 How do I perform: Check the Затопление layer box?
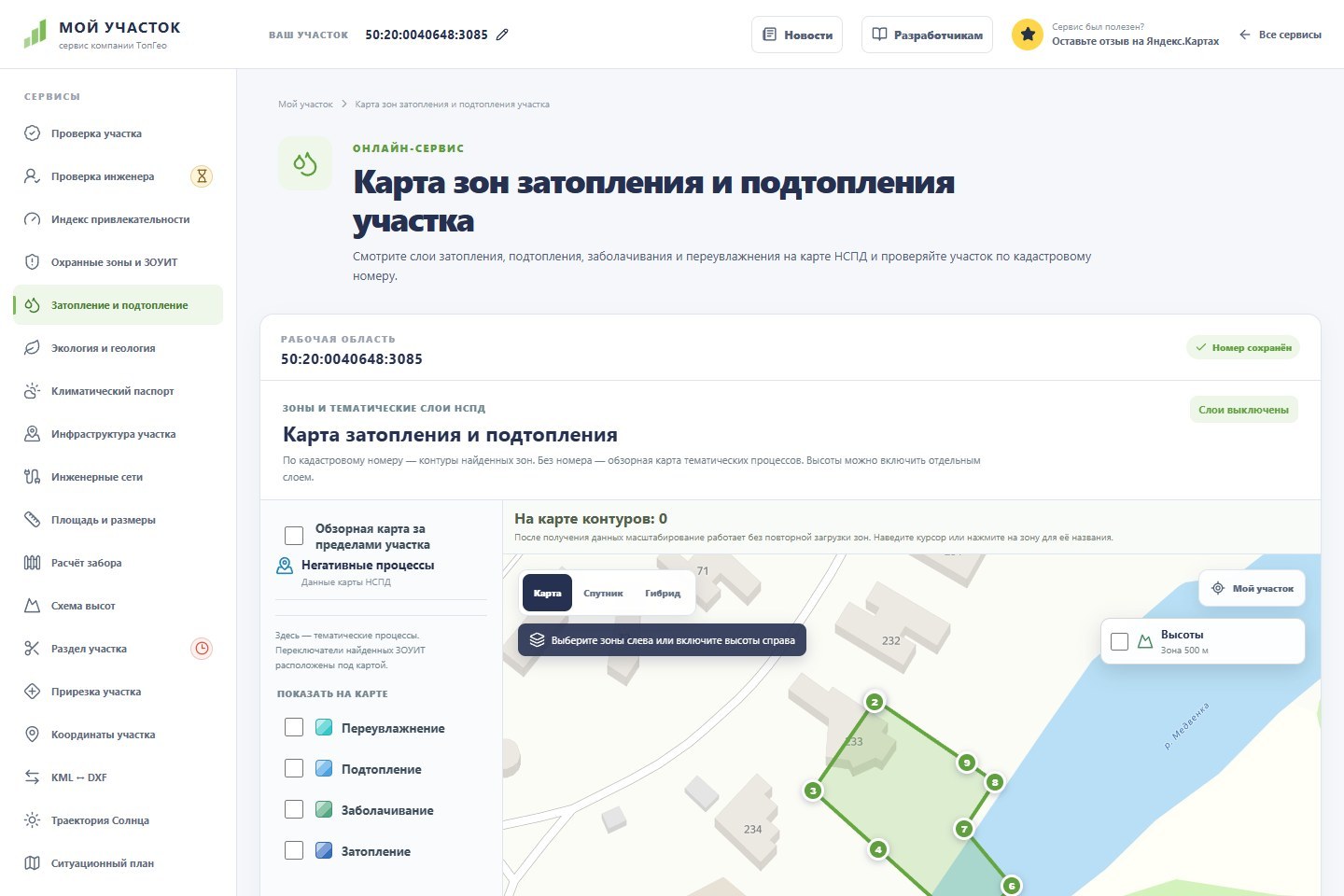coord(294,850)
